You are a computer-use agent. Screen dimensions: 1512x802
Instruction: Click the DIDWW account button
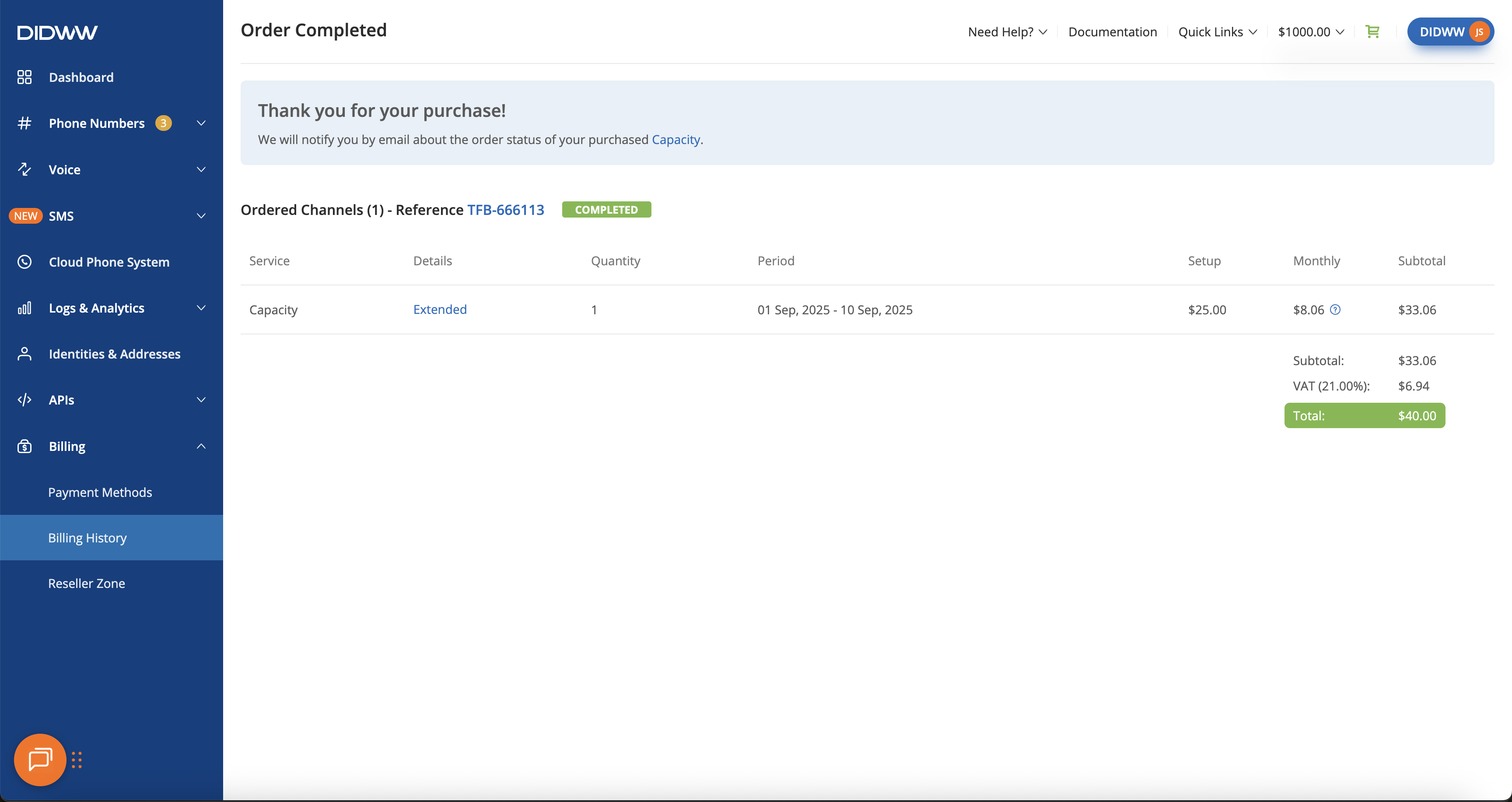coord(1450,32)
